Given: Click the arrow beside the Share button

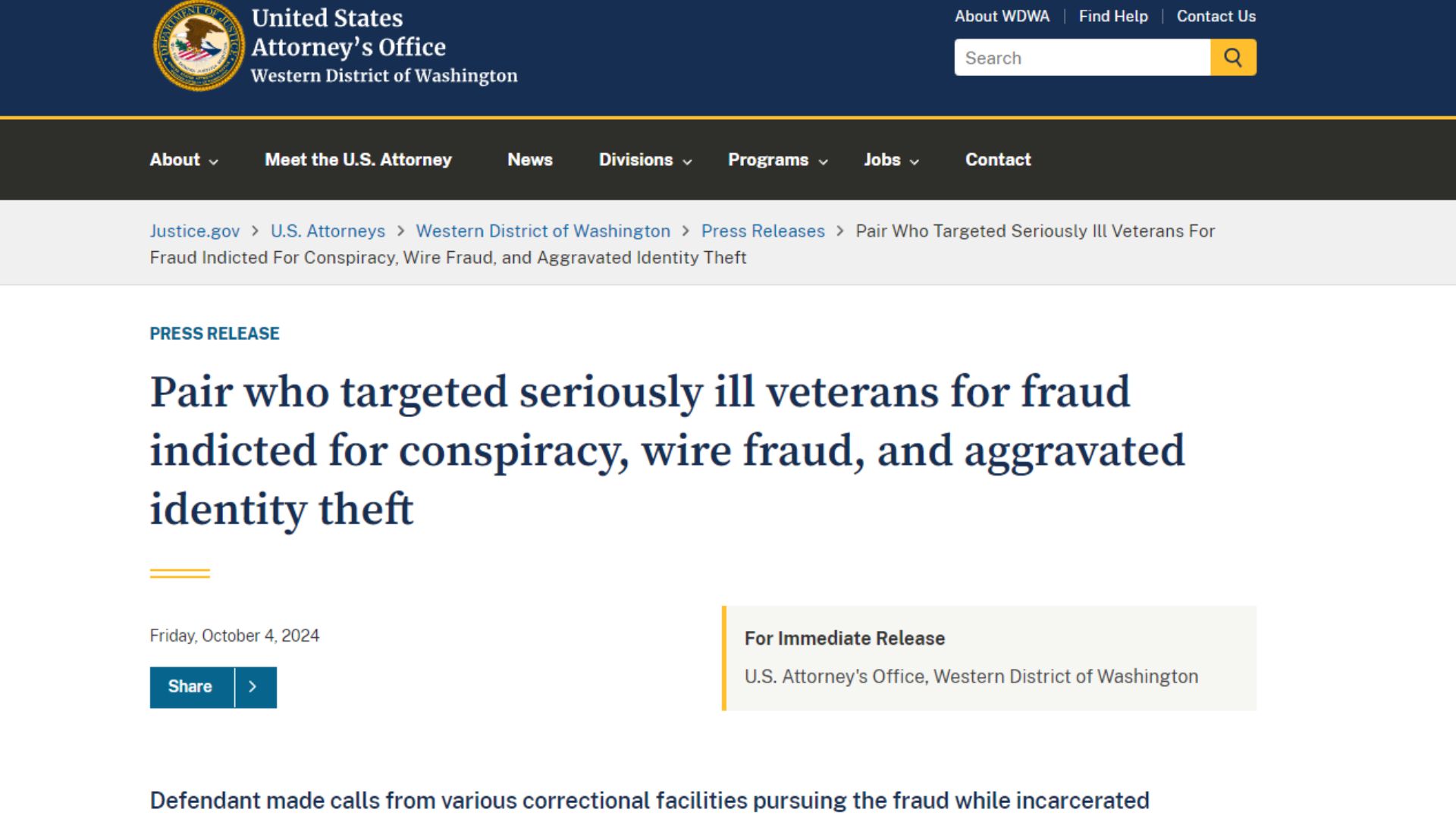Looking at the screenshot, I should [x=253, y=687].
